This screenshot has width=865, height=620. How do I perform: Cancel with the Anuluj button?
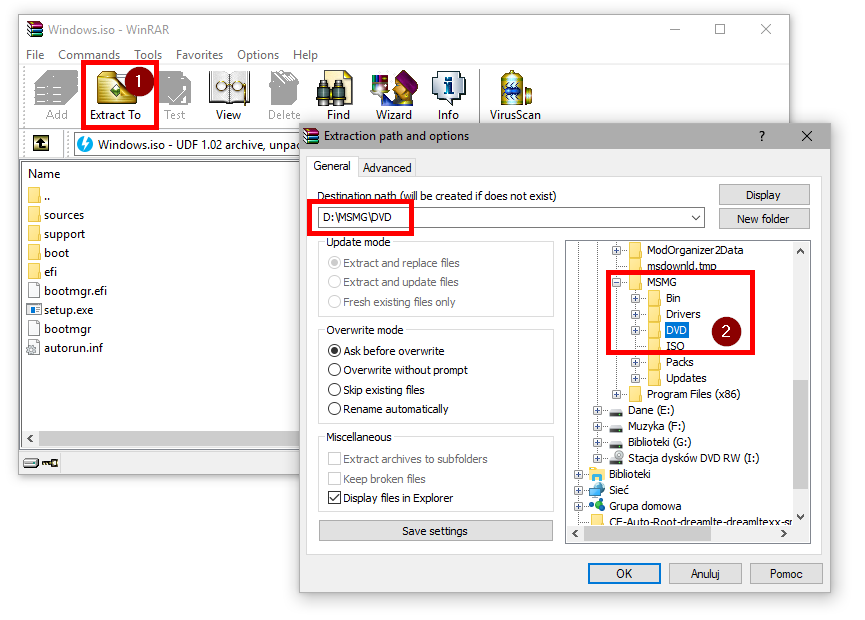click(705, 573)
